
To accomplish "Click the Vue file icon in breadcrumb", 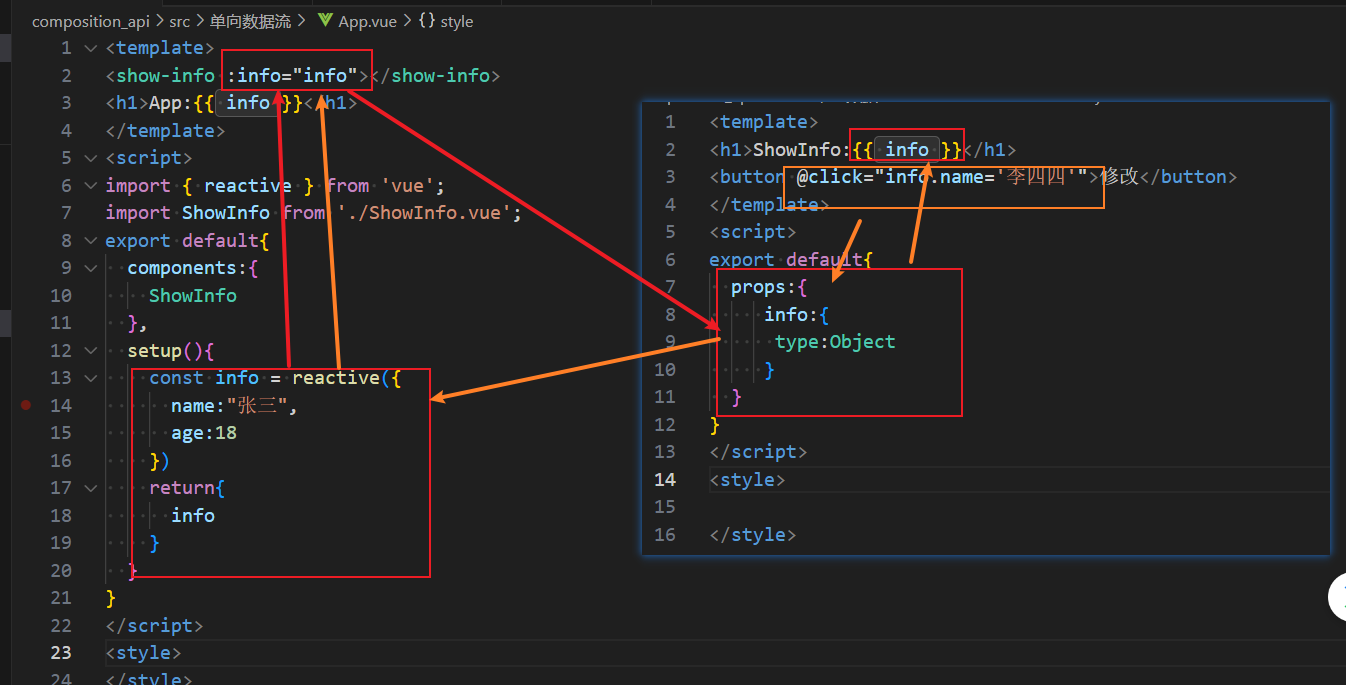I will coord(325,21).
